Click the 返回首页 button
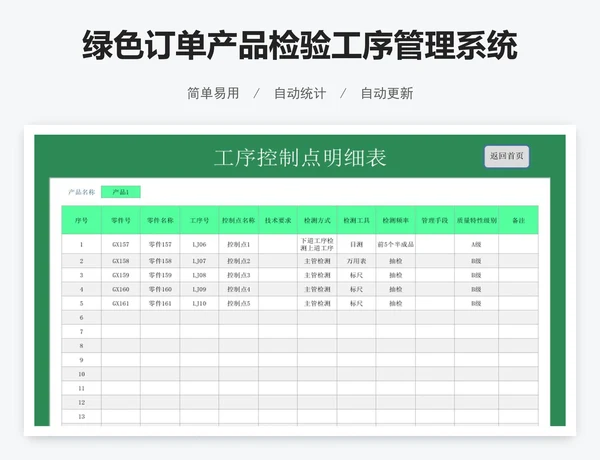This screenshot has height=460, width=600. click(x=507, y=156)
